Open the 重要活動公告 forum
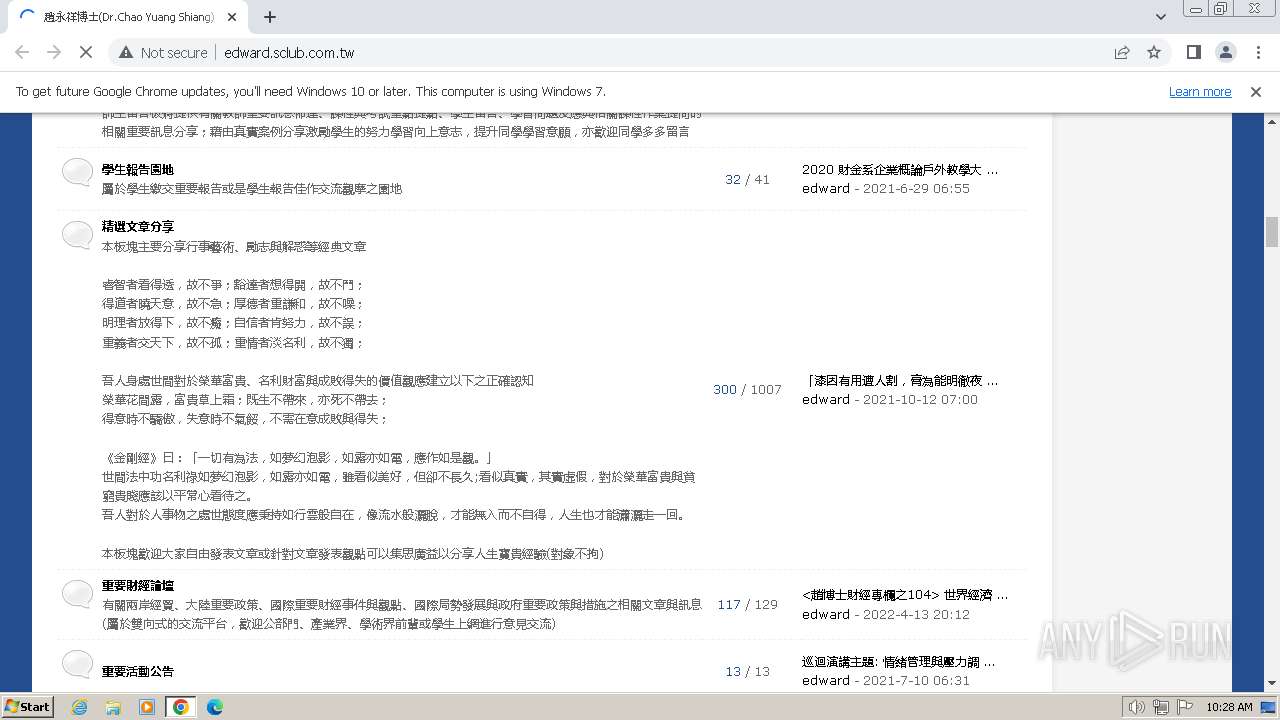This screenshot has height=720, width=1280. (x=138, y=671)
